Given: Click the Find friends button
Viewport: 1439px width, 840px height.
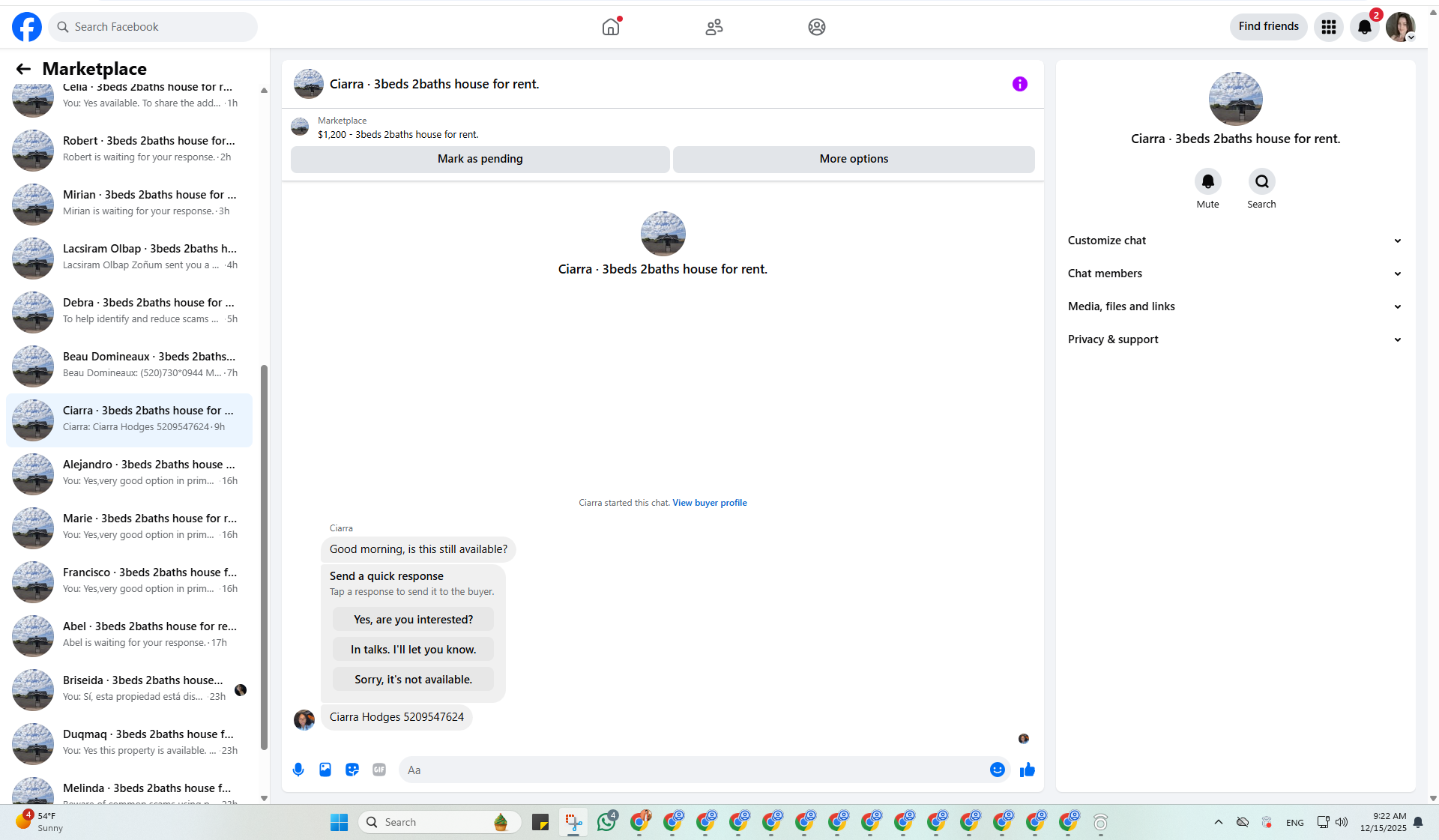Looking at the screenshot, I should [x=1269, y=26].
